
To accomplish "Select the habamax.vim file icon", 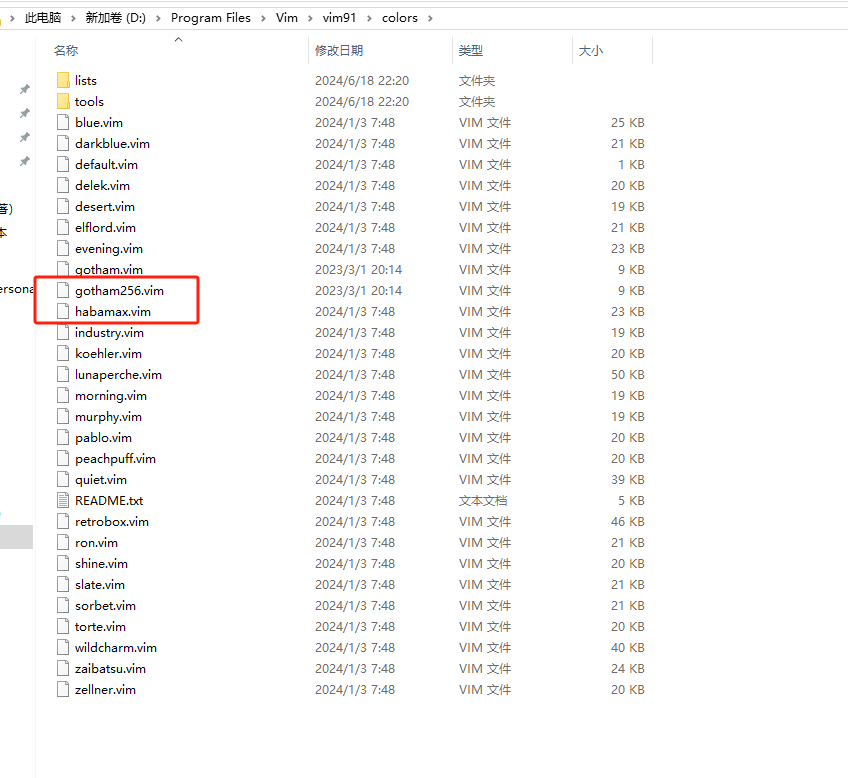I will coord(63,311).
